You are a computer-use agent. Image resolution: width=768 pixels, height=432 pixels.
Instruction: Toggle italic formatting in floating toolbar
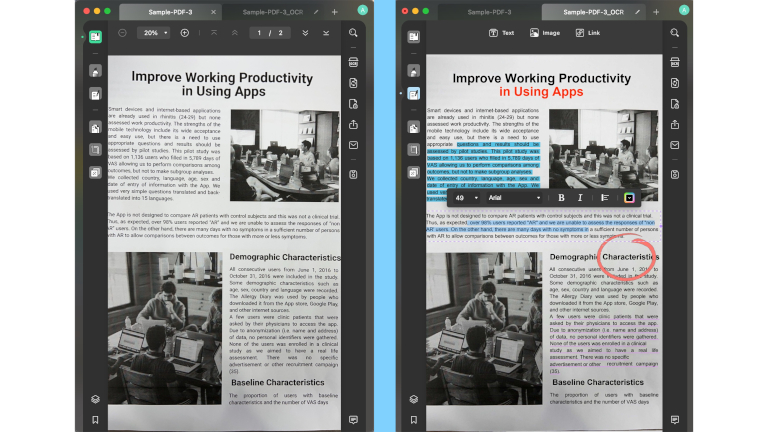[581, 198]
